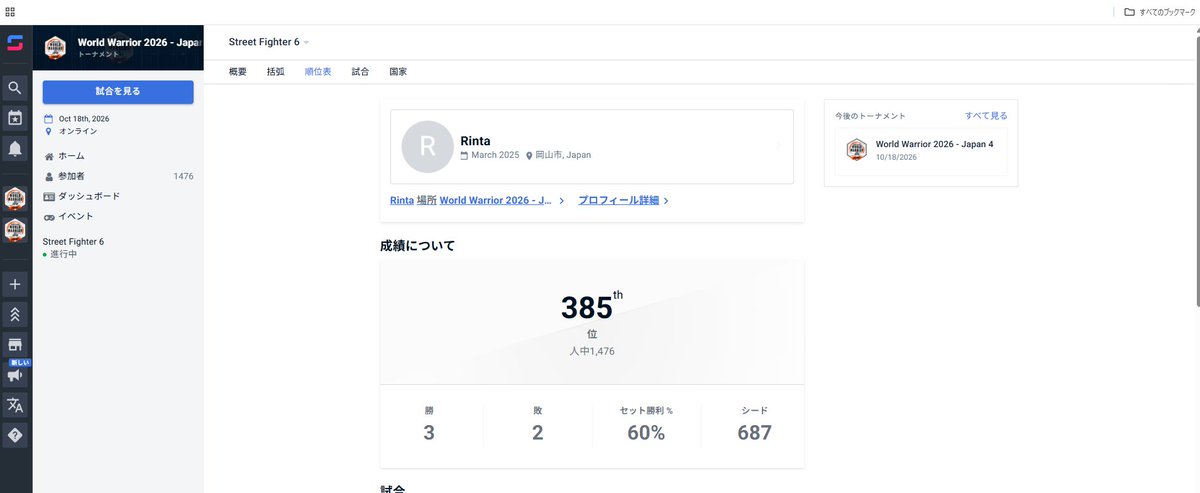
Task: Open the notifications bell icon
Action: [x=15, y=149]
